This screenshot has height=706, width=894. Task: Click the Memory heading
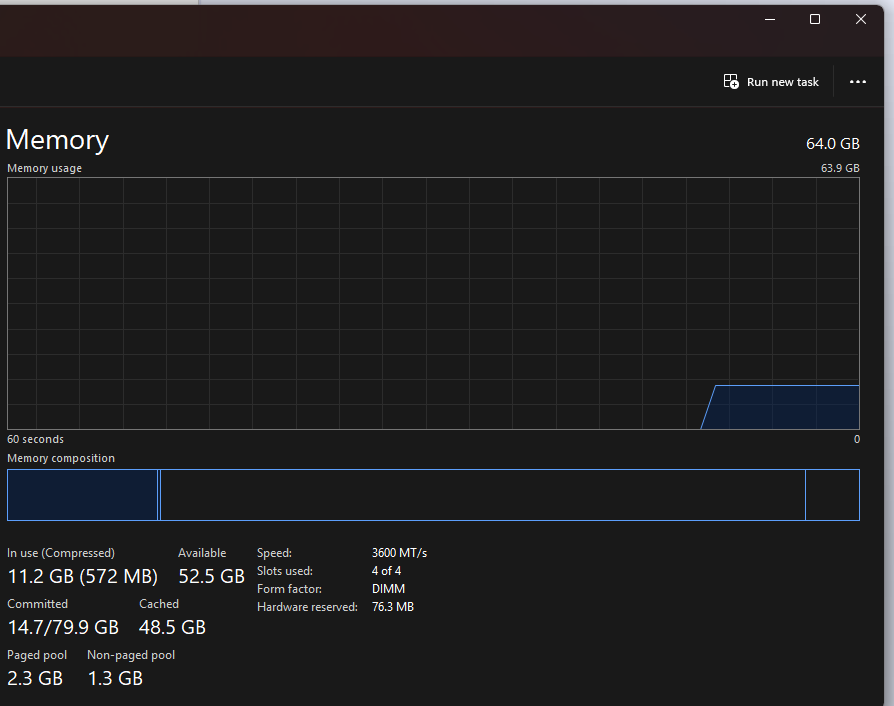click(x=58, y=140)
